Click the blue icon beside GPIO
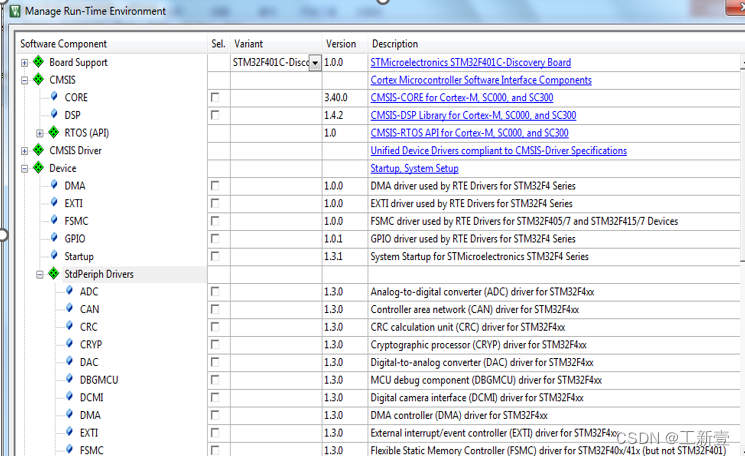The image size is (745, 456). pyautogui.click(x=54, y=238)
